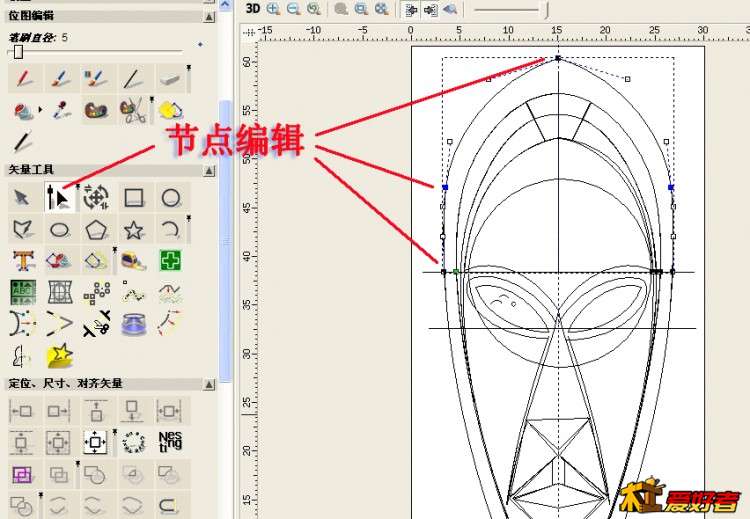This screenshot has width=750, height=519.
Task: Click the ruler origin crosshair icon
Action: pos(248,33)
